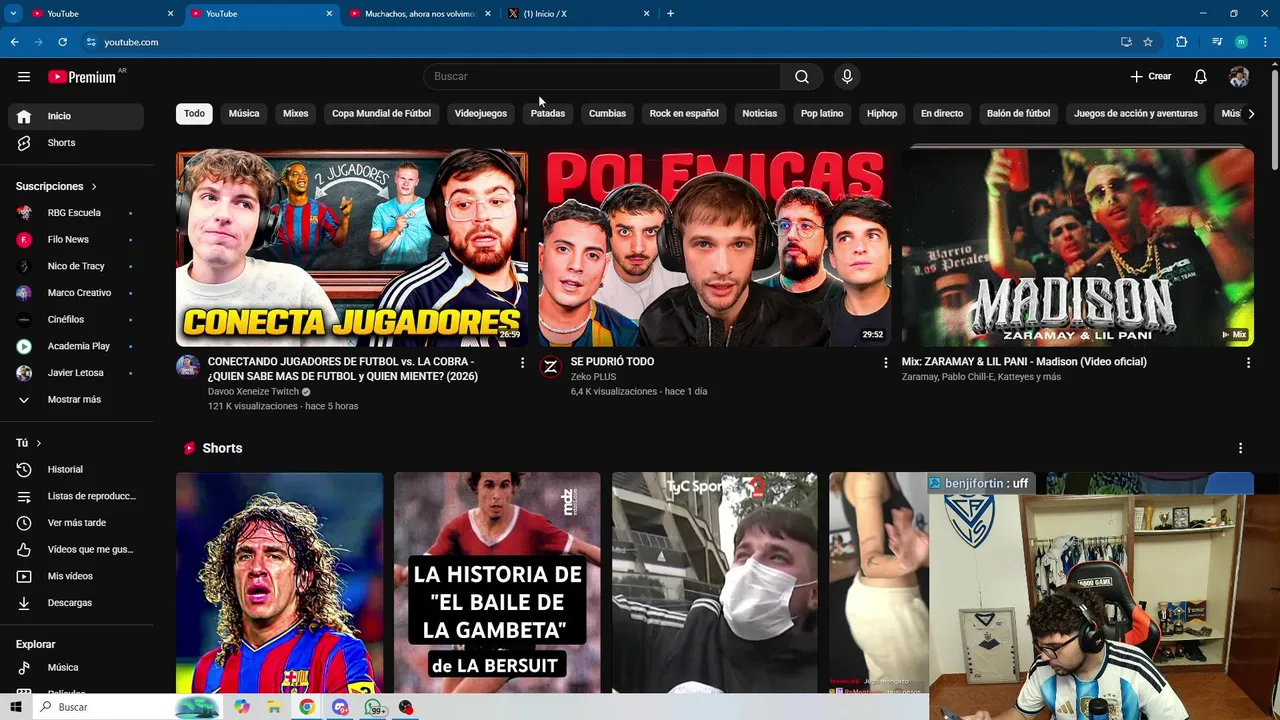
Task: Open Chrome extensions puzzle icon
Action: (1181, 42)
